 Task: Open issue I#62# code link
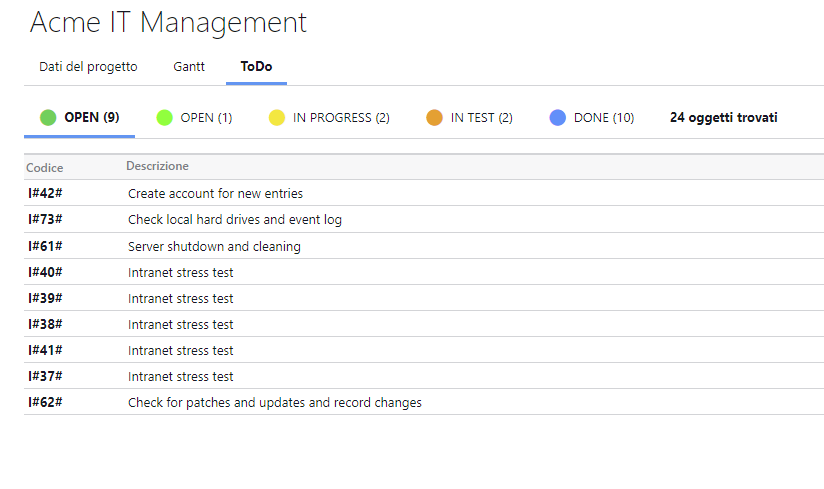45,402
